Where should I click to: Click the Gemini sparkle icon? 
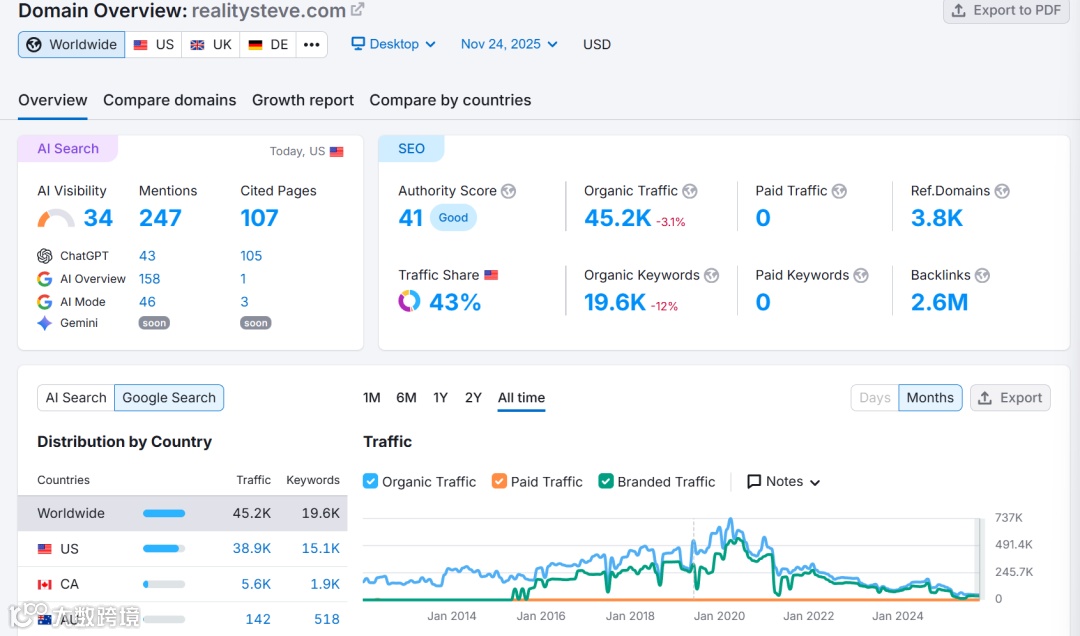click(45, 323)
